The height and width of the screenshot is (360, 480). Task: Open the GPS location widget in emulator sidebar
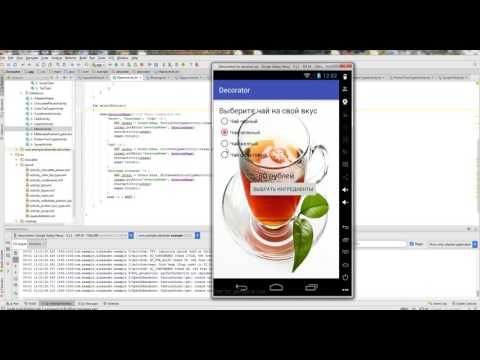pos(345,102)
